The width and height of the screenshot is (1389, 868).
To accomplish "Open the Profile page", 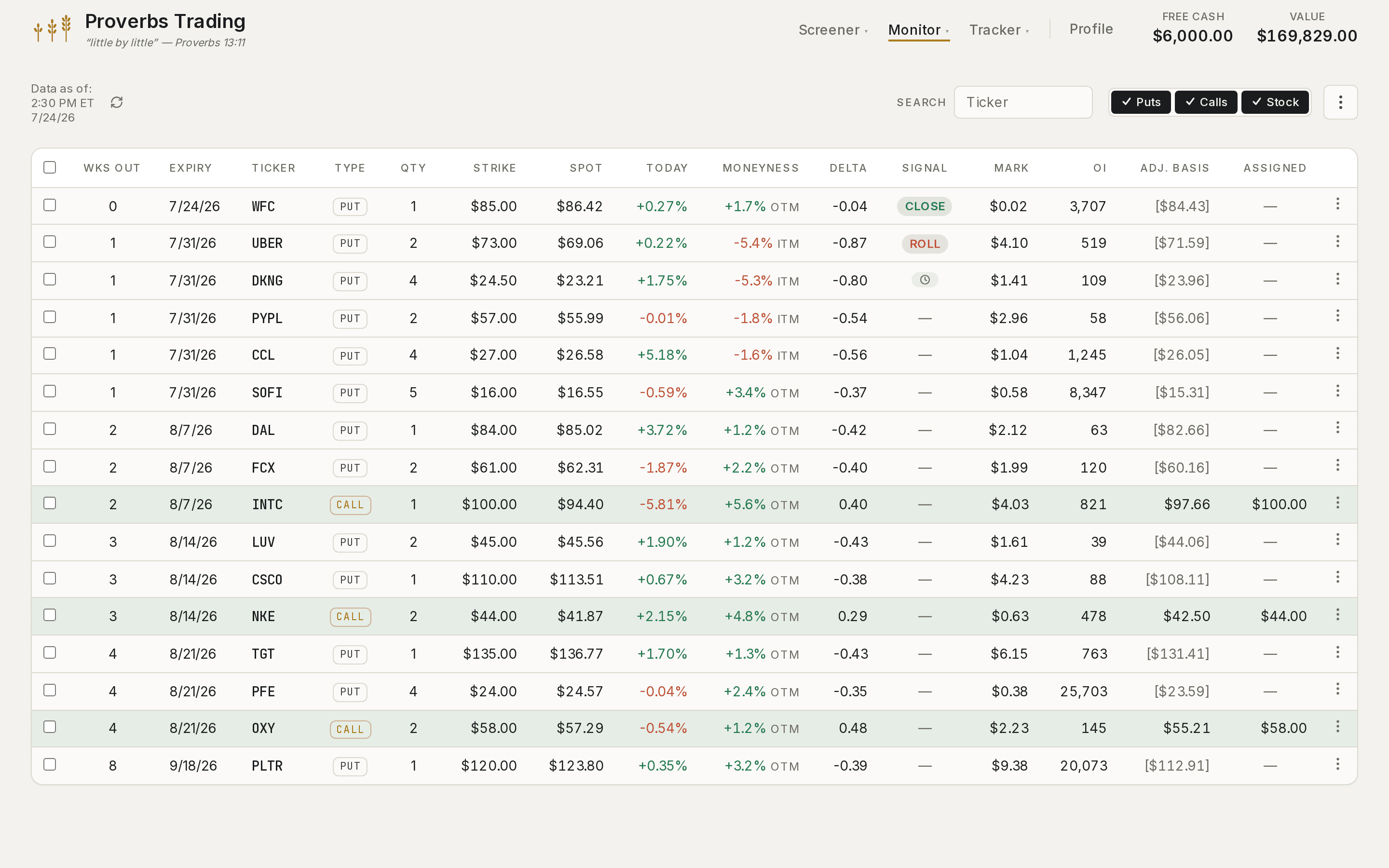I will tap(1091, 29).
